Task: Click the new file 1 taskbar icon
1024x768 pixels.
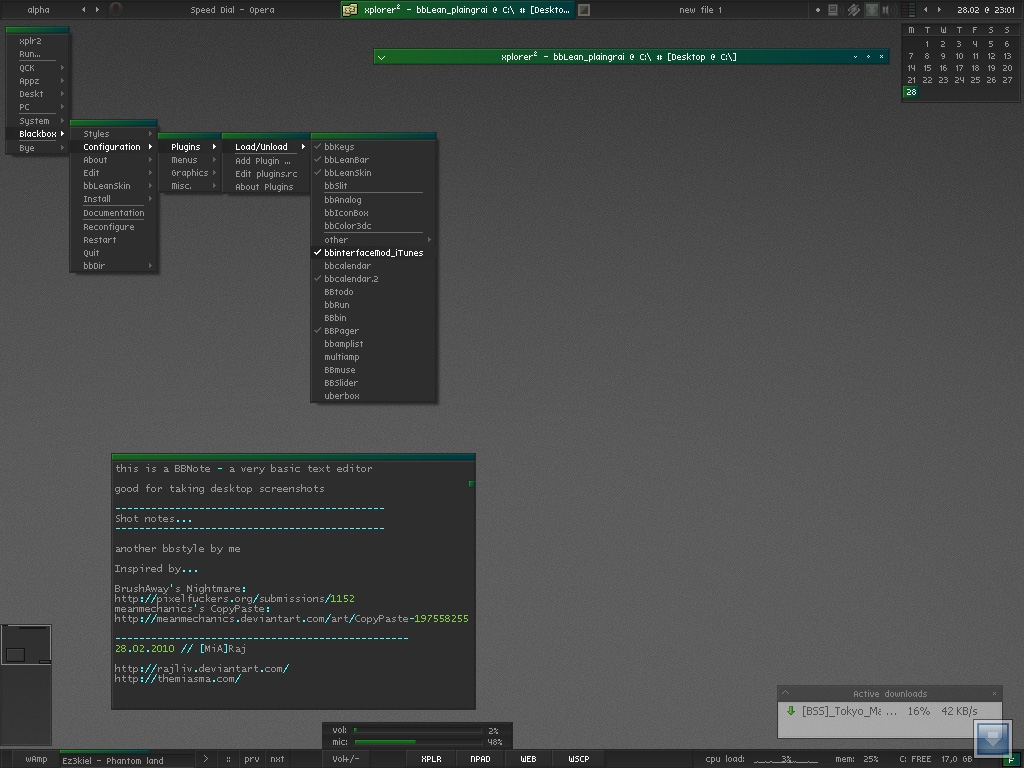Action: pyautogui.click(x=584, y=10)
